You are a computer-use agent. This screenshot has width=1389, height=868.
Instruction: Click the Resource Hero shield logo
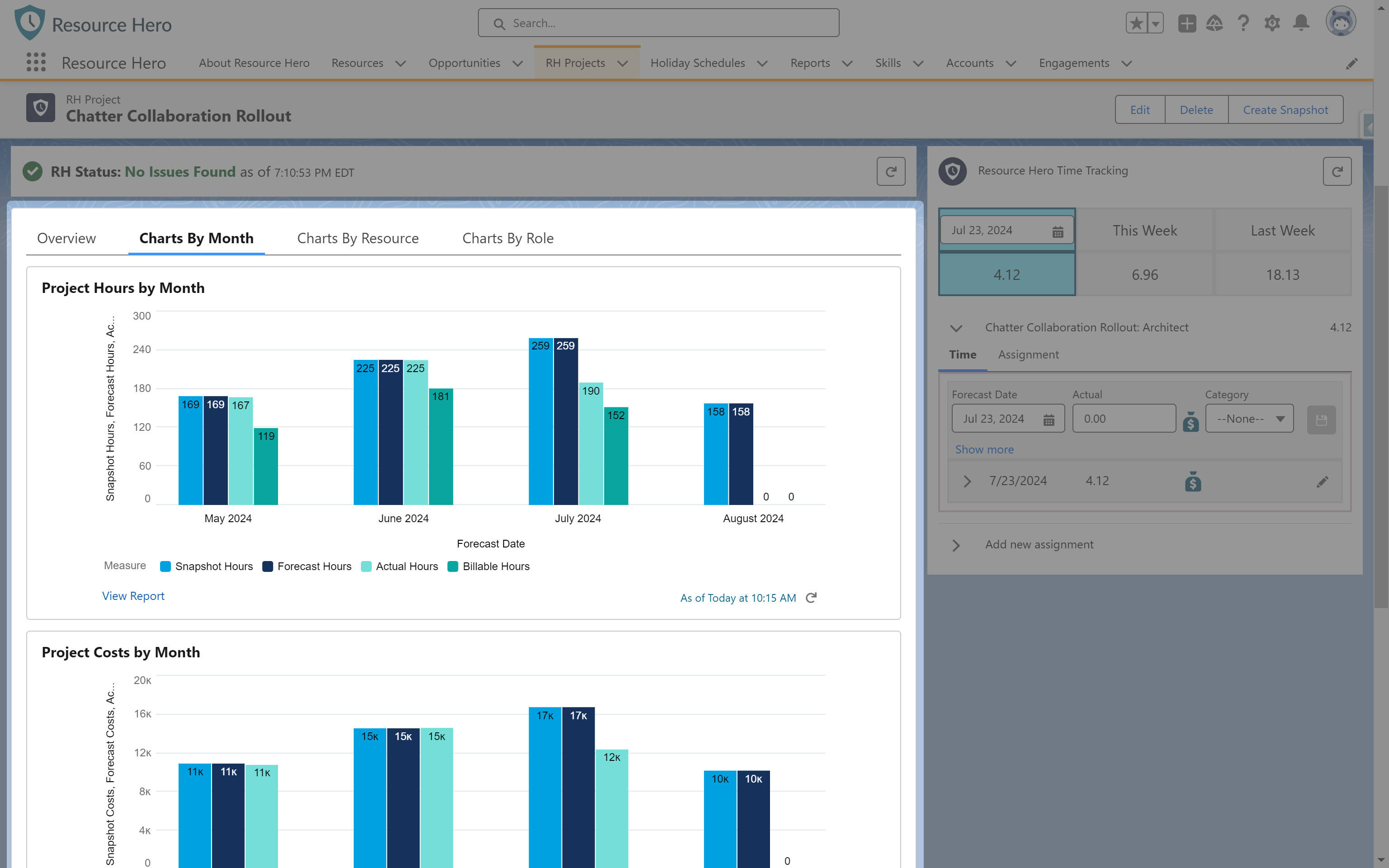30,23
